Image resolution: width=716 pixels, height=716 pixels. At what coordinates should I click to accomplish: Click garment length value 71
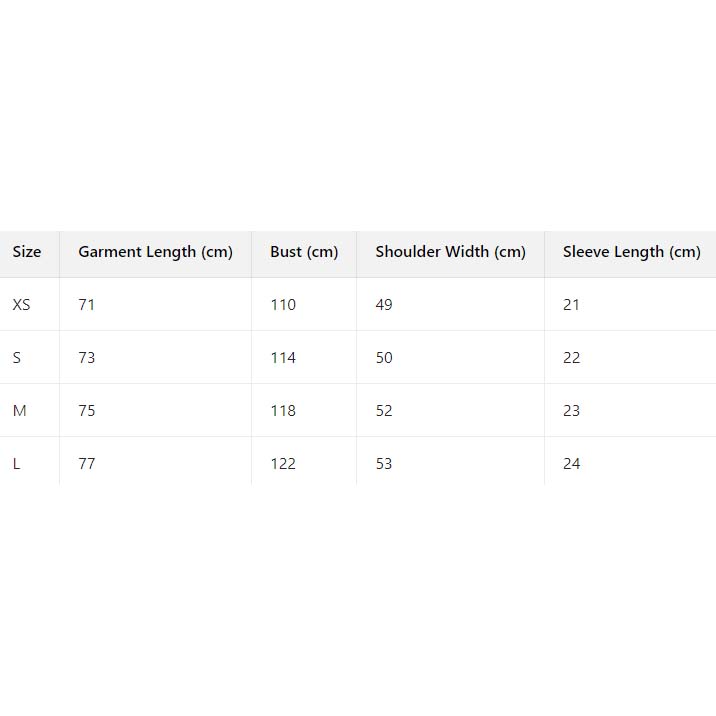pos(87,305)
